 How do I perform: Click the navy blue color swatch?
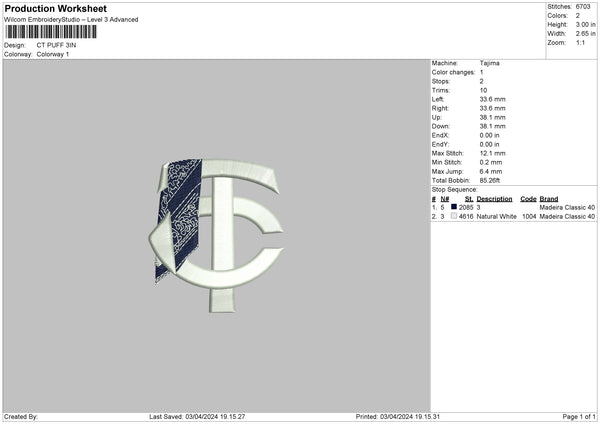point(454,207)
